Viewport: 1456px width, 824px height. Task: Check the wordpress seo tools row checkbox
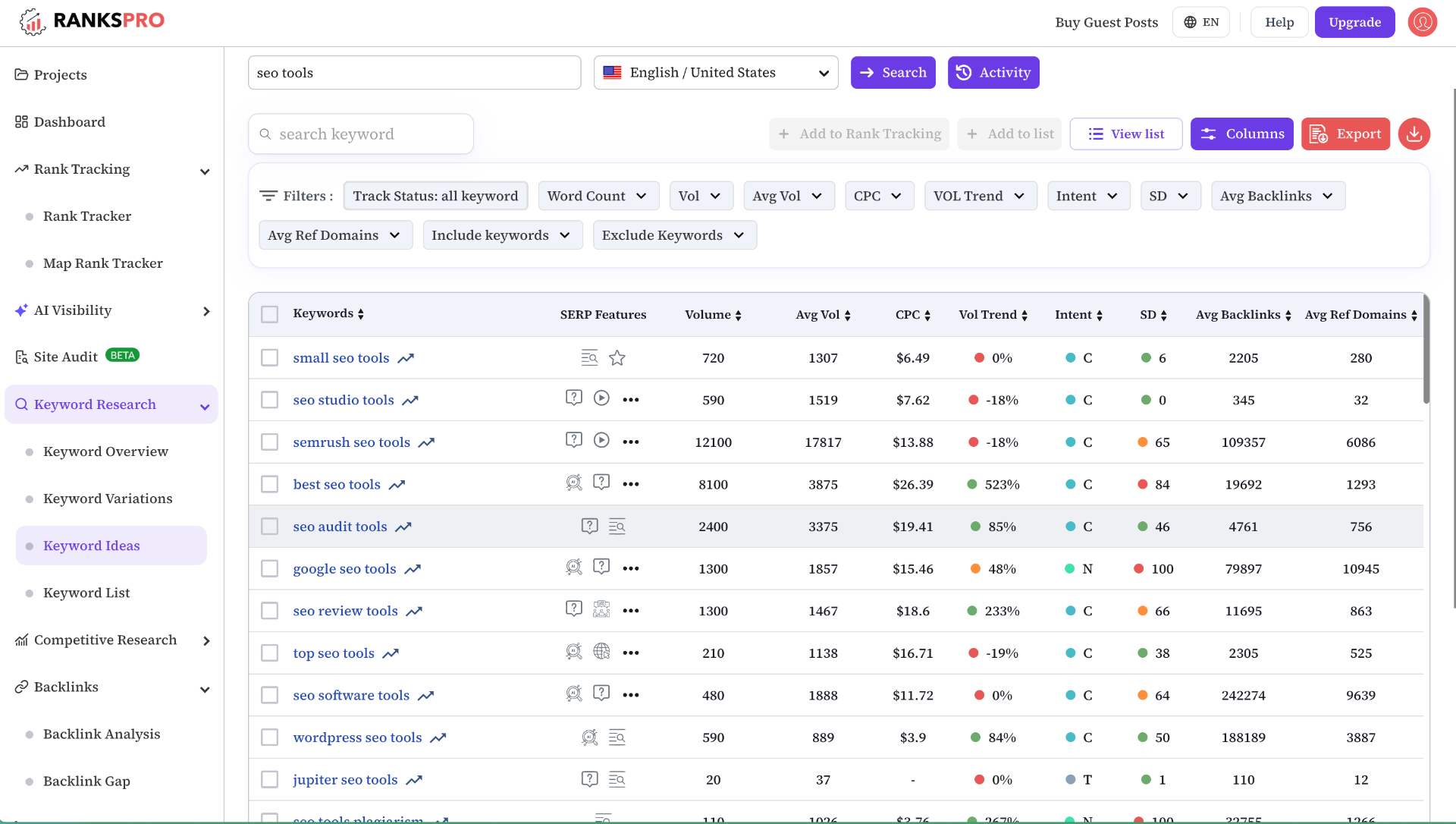270,737
